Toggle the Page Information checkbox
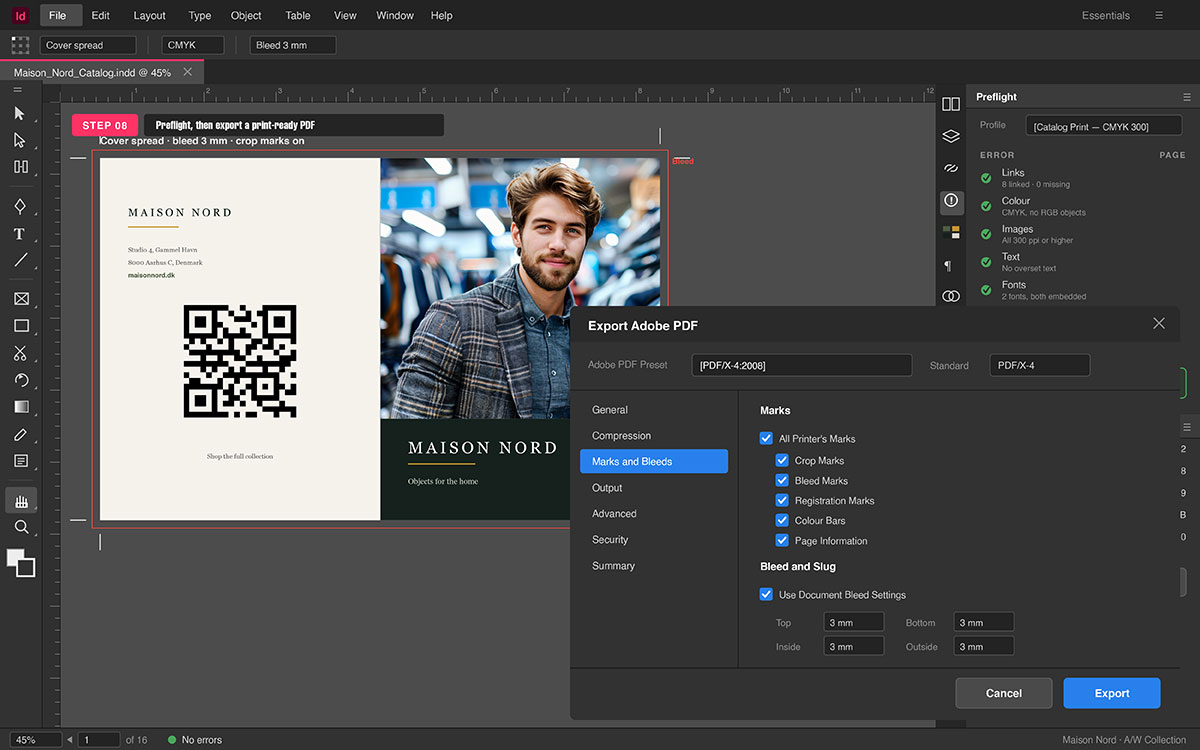 (782, 541)
